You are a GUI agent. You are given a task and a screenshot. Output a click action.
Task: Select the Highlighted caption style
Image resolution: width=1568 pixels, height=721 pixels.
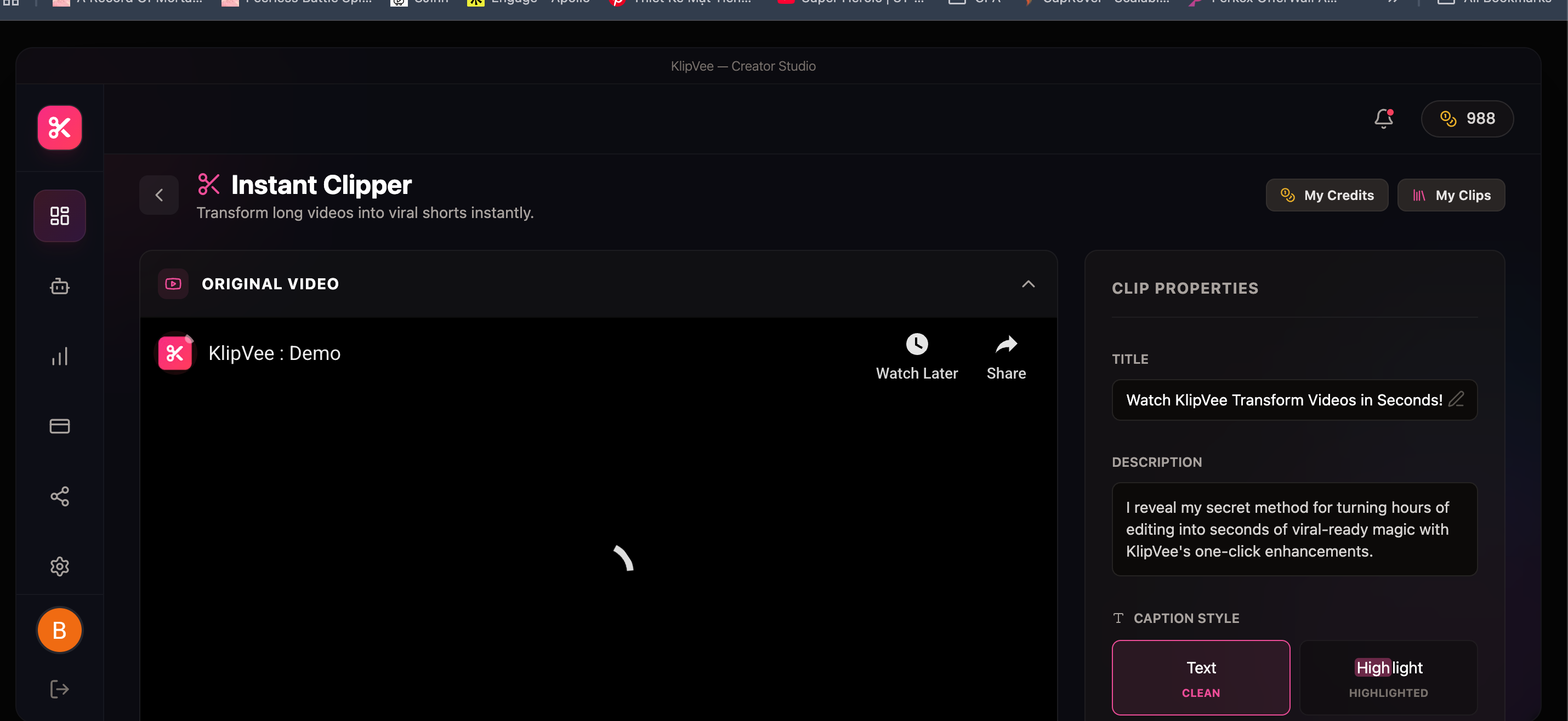click(x=1388, y=677)
